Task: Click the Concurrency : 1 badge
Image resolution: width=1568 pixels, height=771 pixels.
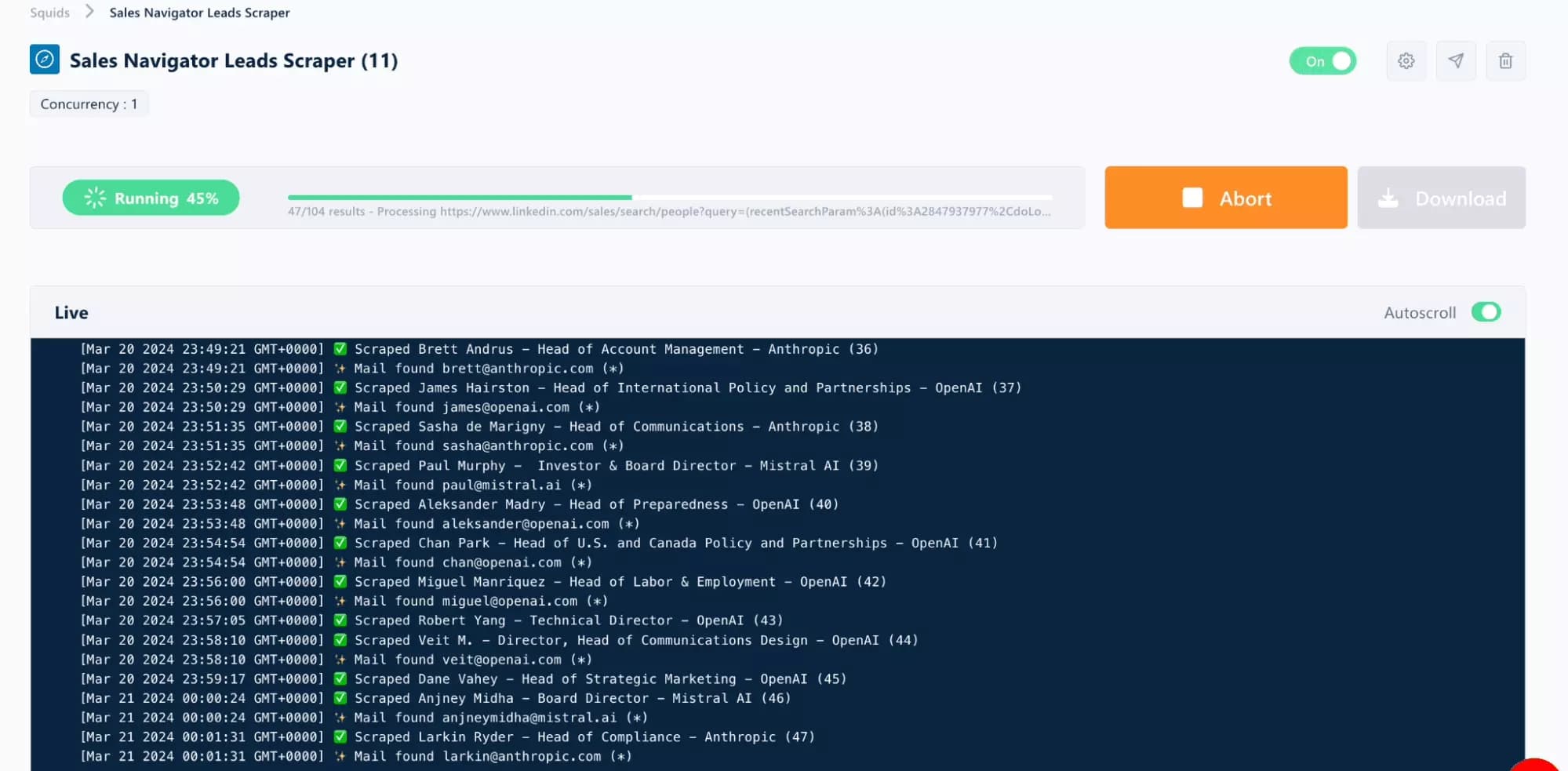Action: click(x=89, y=103)
